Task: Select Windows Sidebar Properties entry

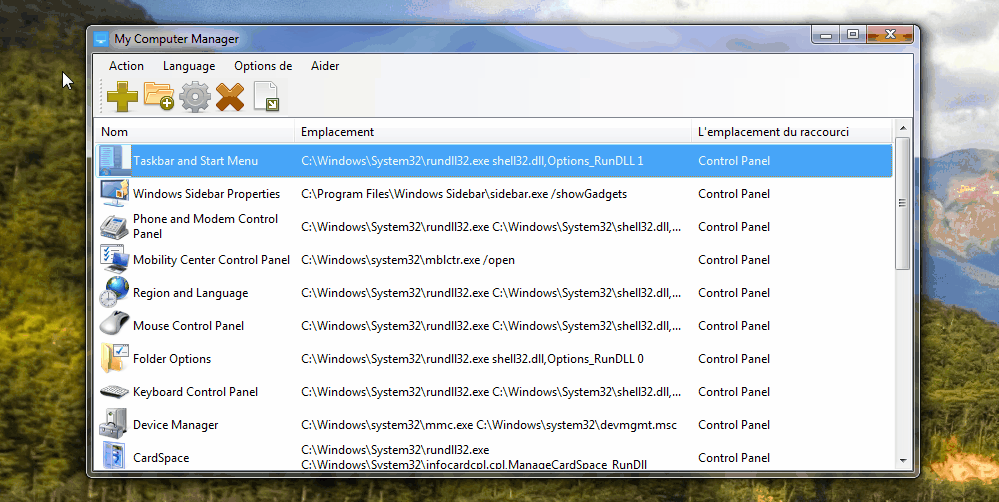Action: 206,194
